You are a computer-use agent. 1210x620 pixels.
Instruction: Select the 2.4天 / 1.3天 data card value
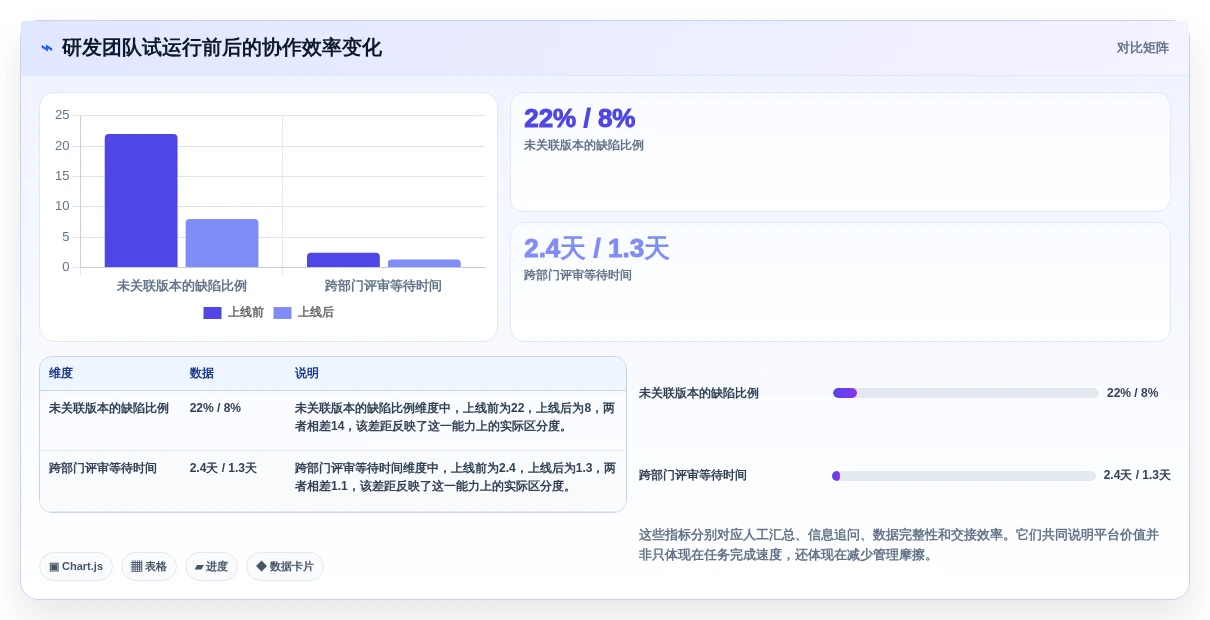pos(596,248)
